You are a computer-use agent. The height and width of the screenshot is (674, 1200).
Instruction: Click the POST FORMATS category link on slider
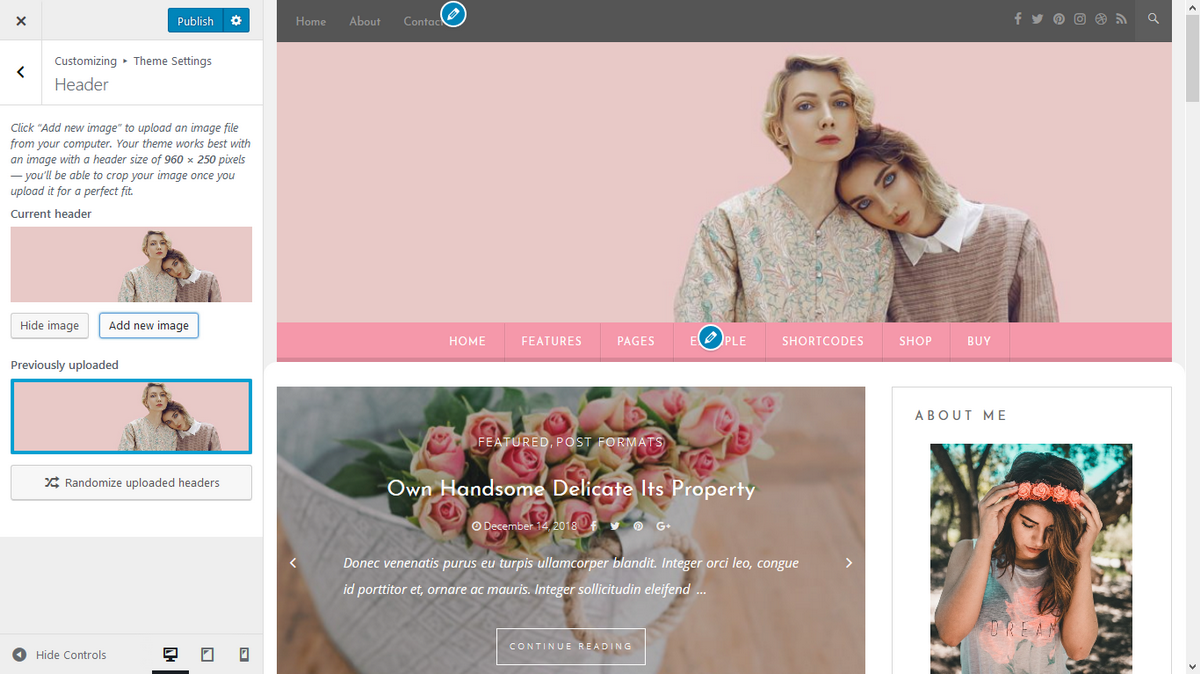coord(609,441)
